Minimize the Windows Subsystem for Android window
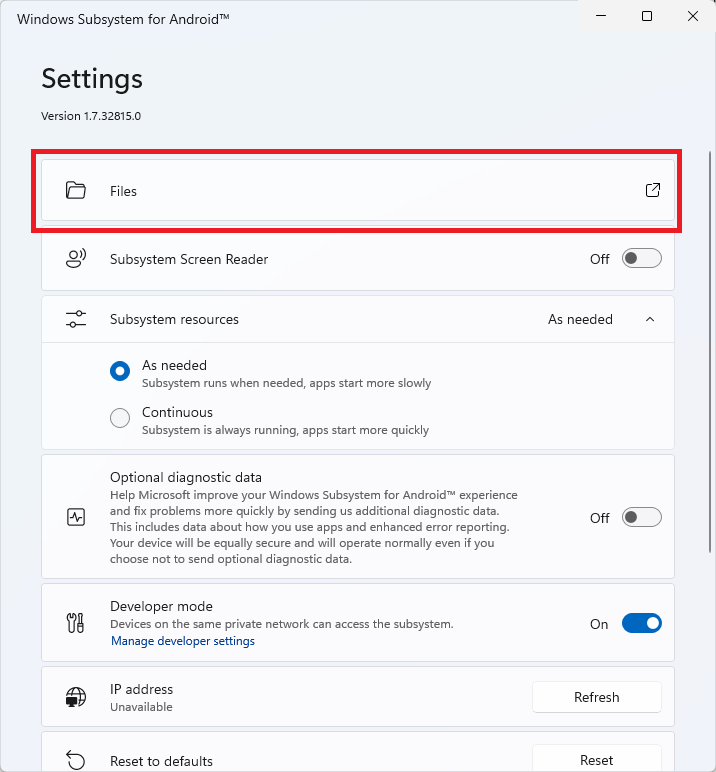This screenshot has height=772, width=716. 601,16
